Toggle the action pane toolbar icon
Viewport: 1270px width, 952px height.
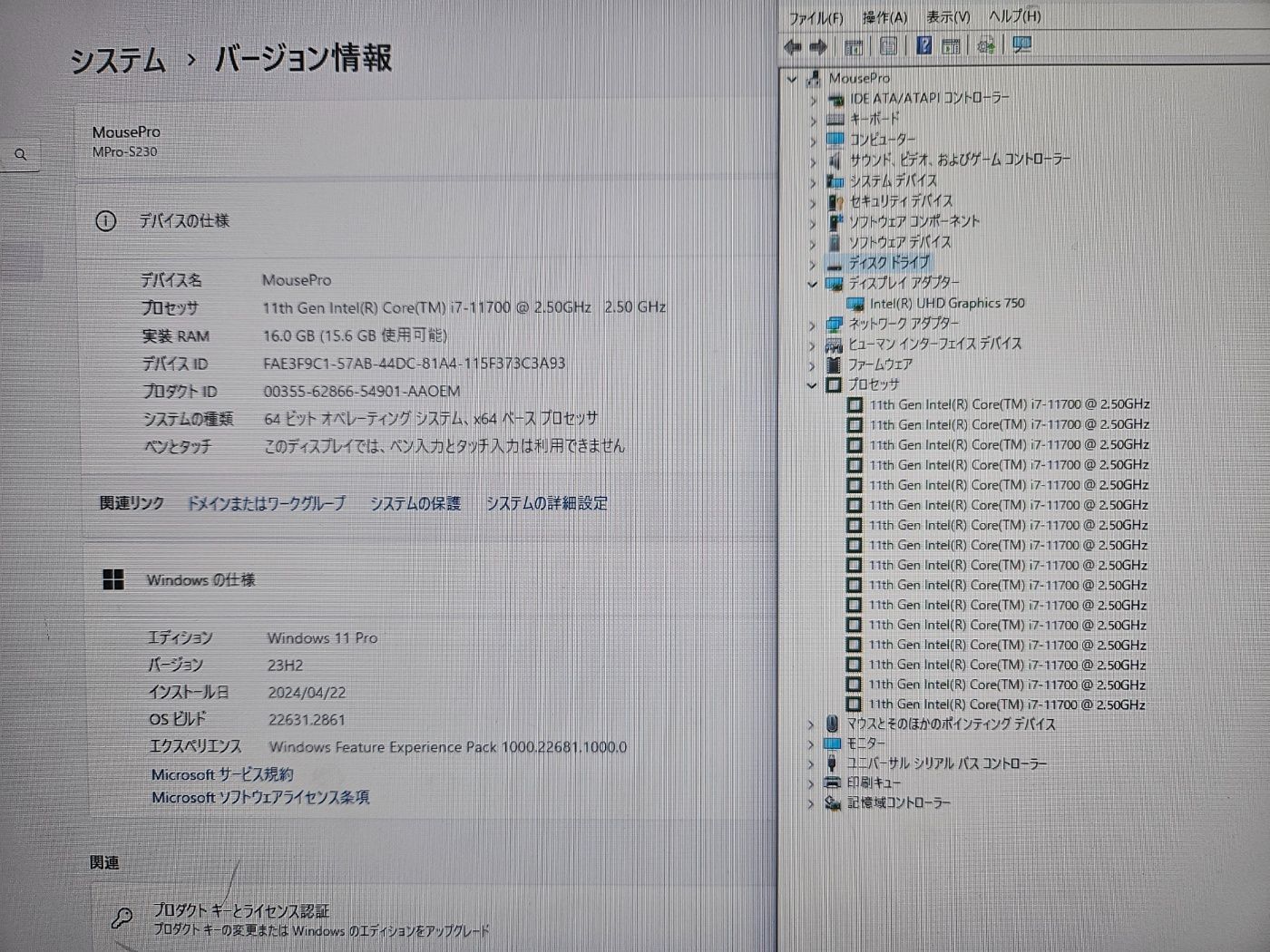pos(951,45)
